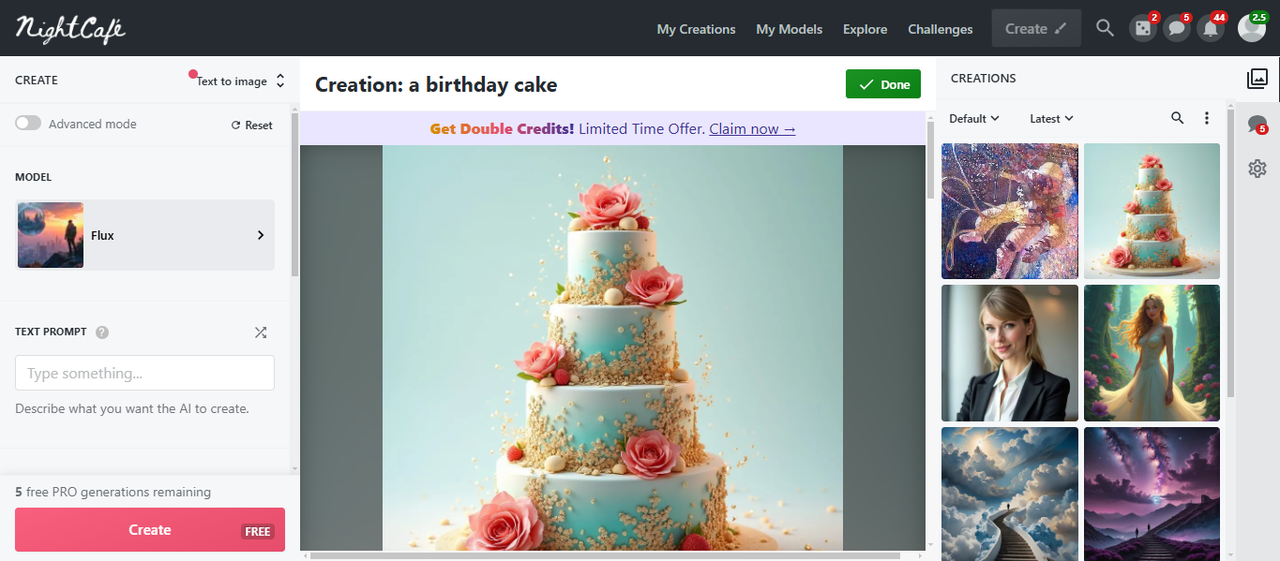
Task: Open chat messages icon in top navbar
Action: click(x=1177, y=28)
